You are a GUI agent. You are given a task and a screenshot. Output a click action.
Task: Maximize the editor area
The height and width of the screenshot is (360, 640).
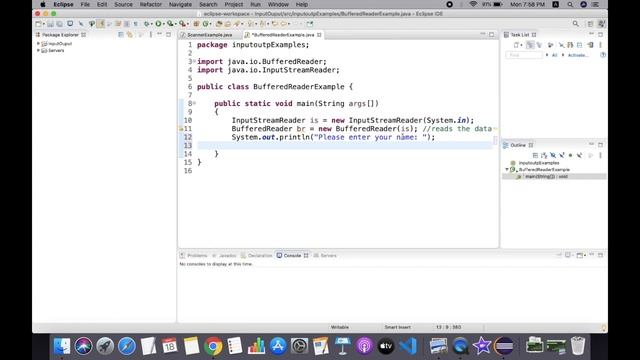(x=492, y=35)
